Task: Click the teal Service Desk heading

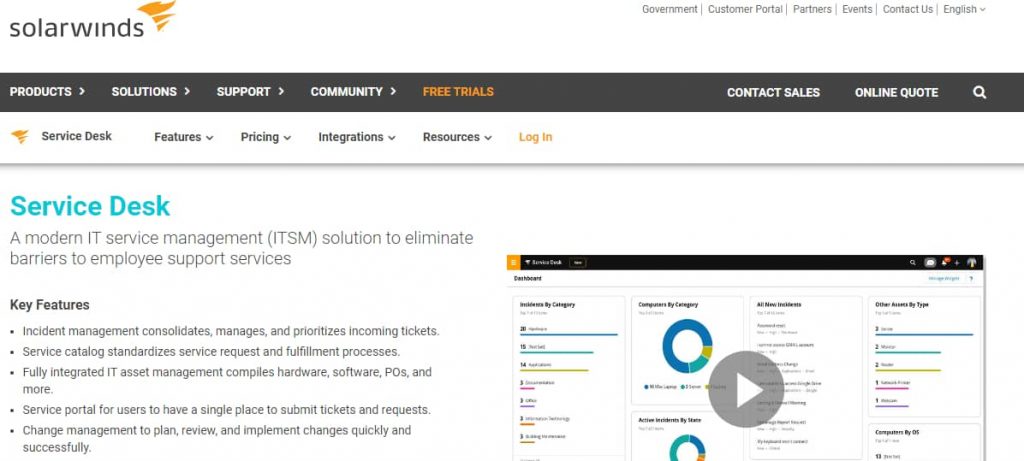Action: coord(90,206)
